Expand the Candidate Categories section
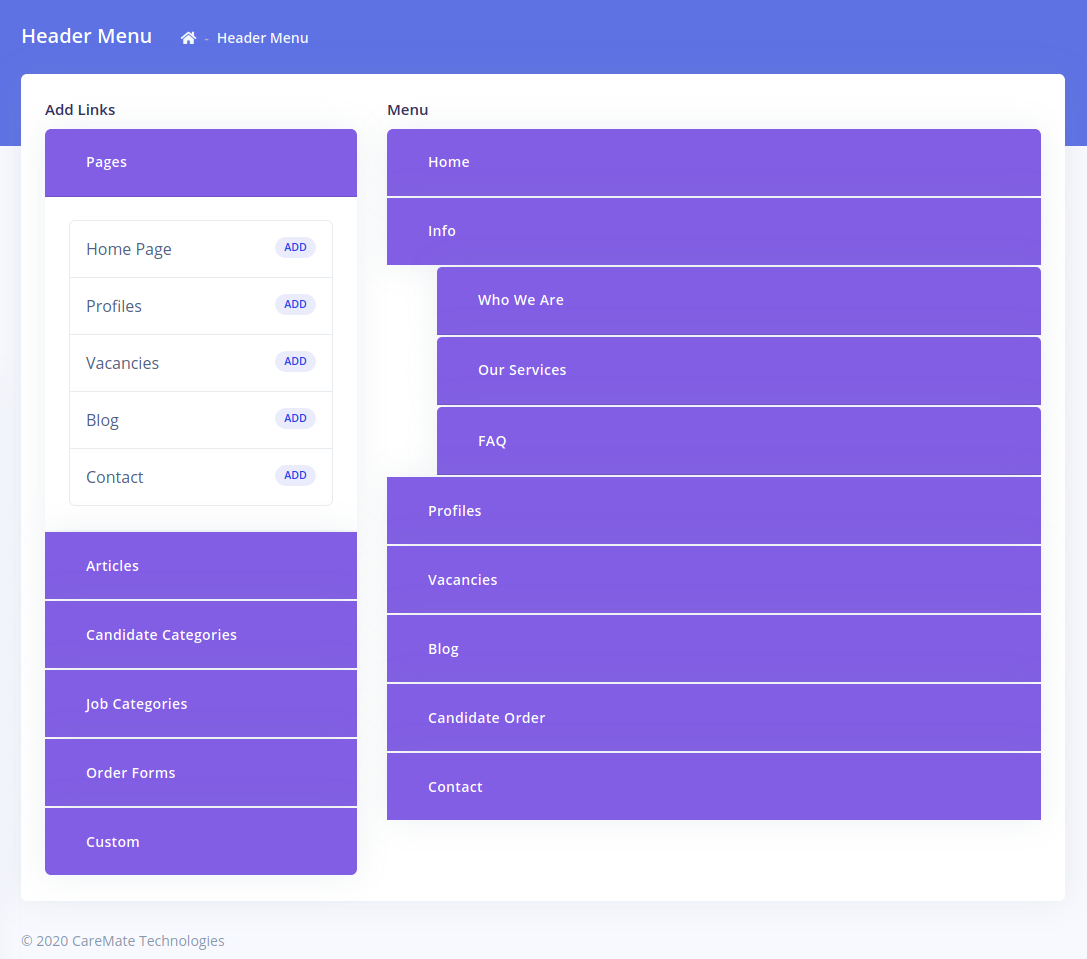 click(x=200, y=635)
